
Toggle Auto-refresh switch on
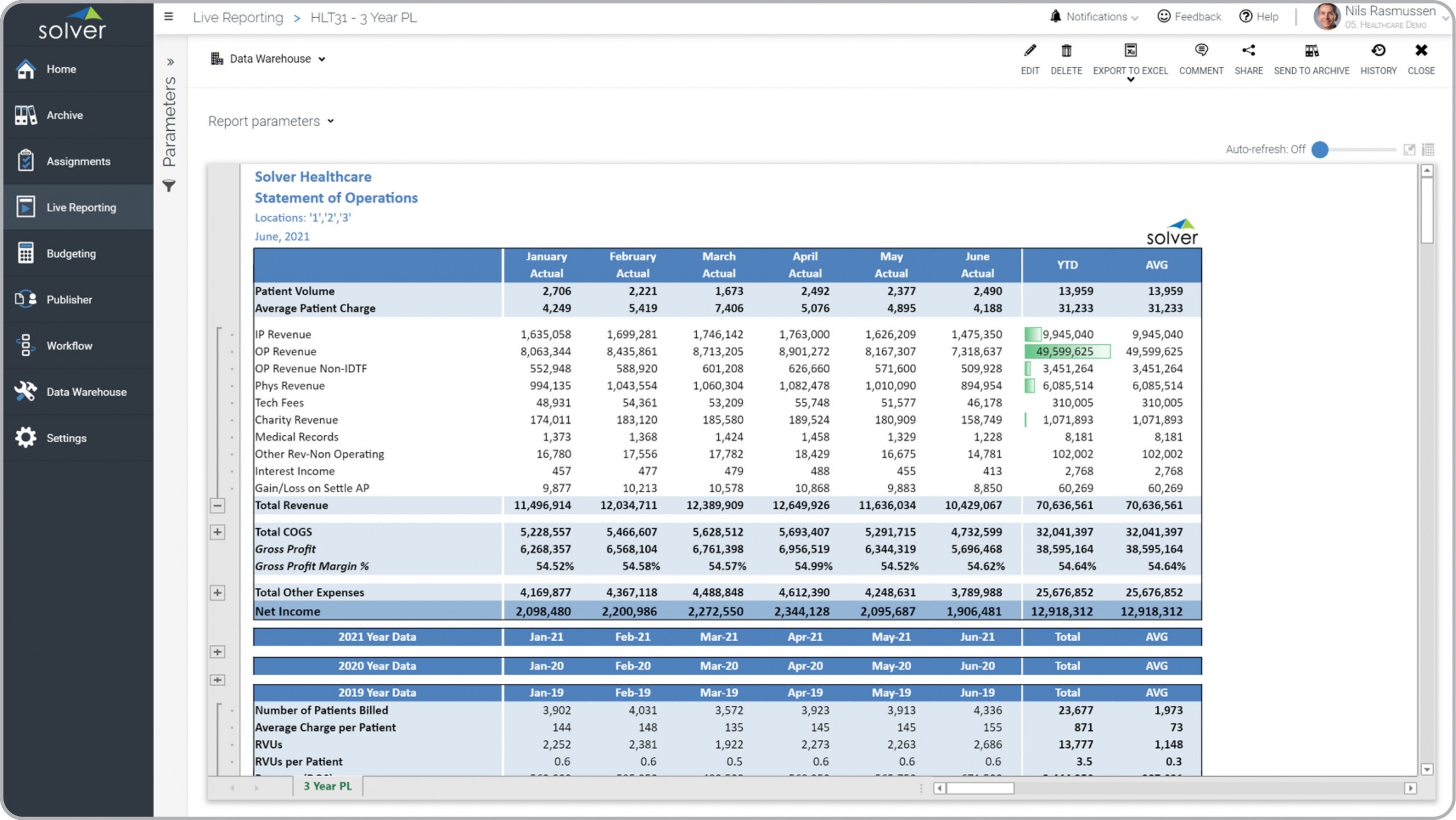tap(1320, 150)
